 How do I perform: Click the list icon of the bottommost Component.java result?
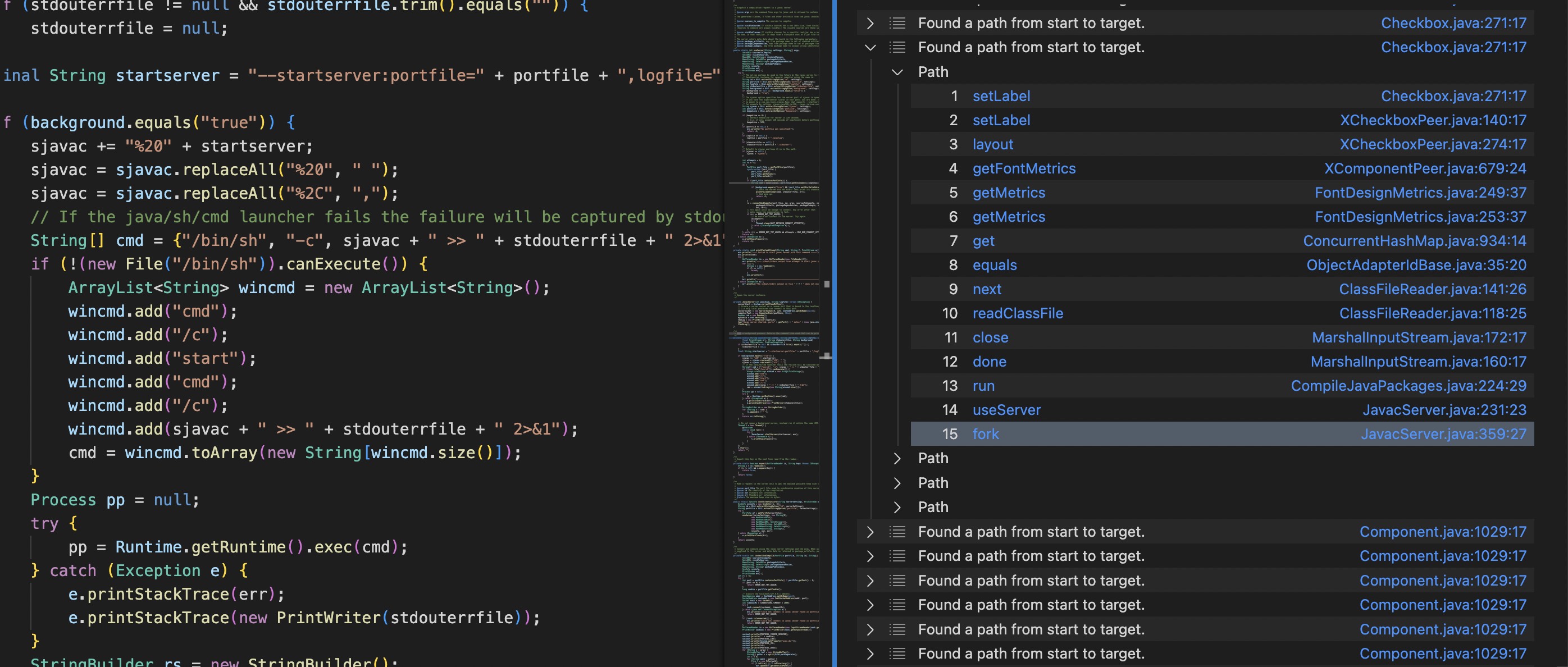pos(897,654)
